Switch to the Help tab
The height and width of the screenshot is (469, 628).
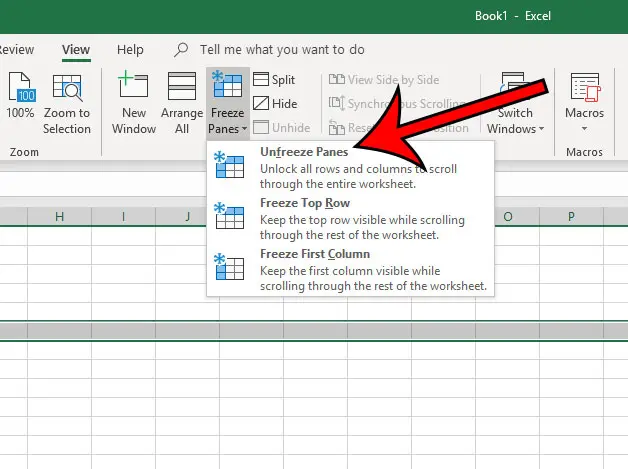click(130, 49)
